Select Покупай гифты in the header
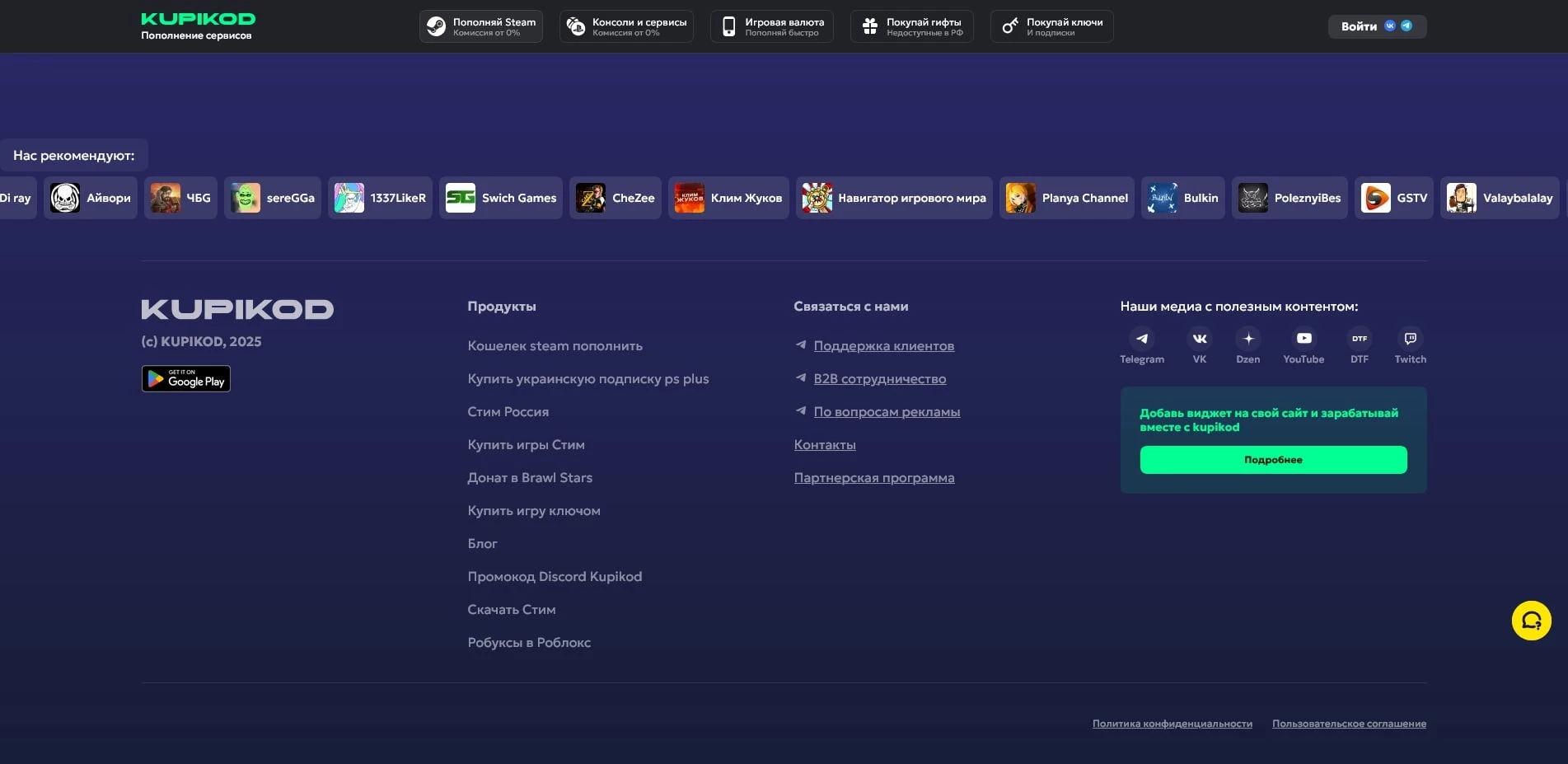Image resolution: width=1568 pixels, height=764 pixels. [911, 26]
